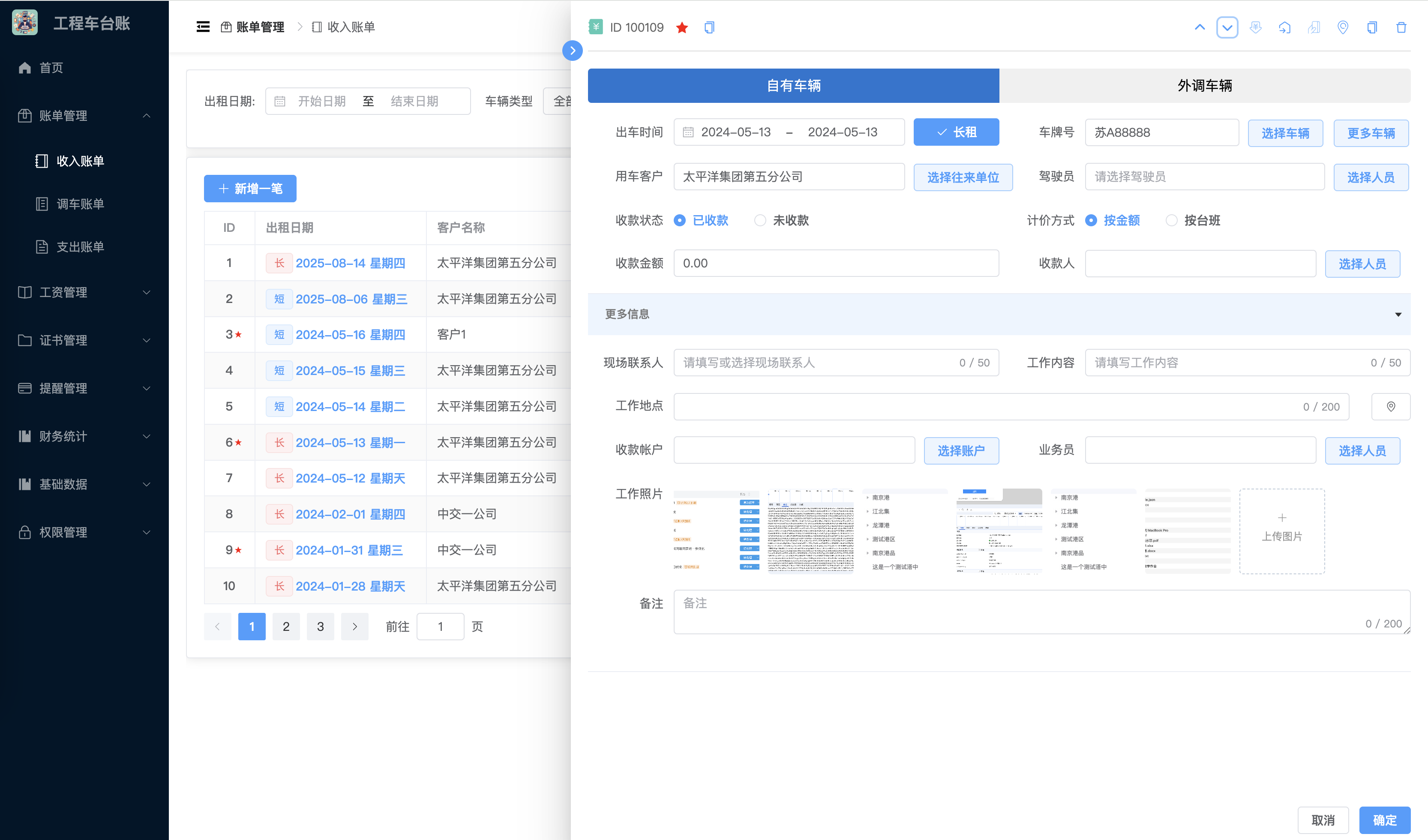
Task: Click the location pin icon in the top toolbar
Action: coord(1343,27)
